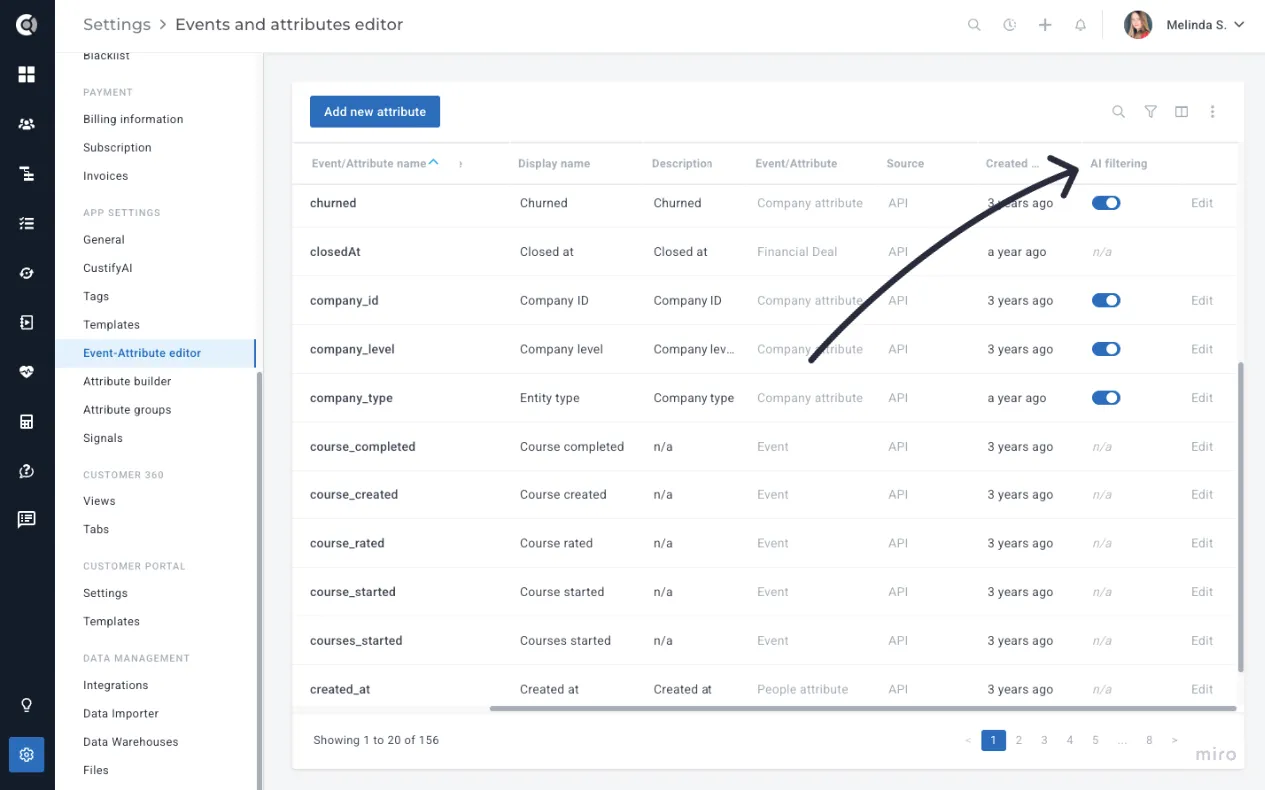Open the three-dot more options menu
This screenshot has width=1265, height=790.
(1212, 112)
